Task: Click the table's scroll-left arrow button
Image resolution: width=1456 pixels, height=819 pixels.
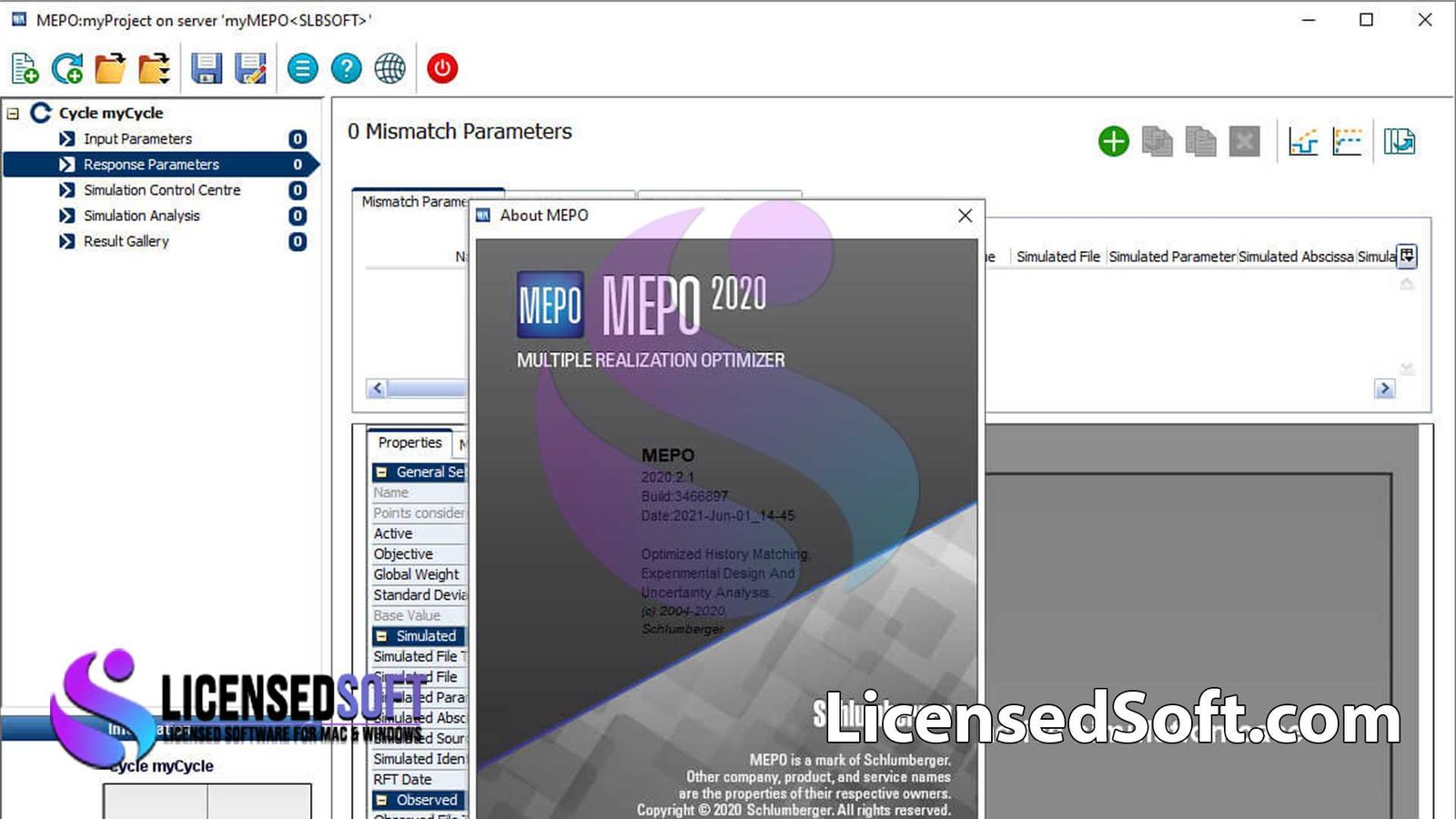Action: click(x=377, y=389)
